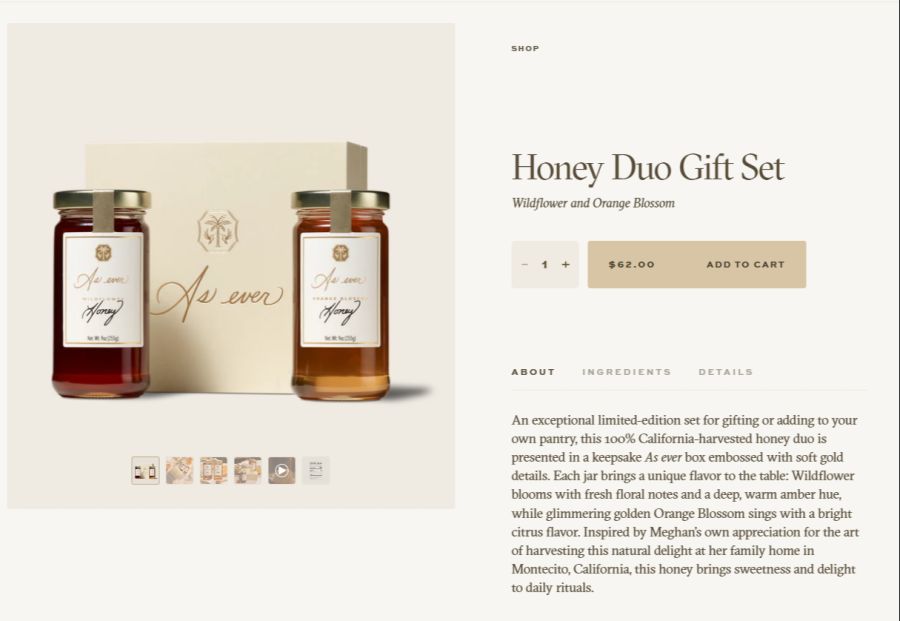Click the Honey Duo Gift Set title
This screenshot has width=900, height=621.
coord(647,168)
